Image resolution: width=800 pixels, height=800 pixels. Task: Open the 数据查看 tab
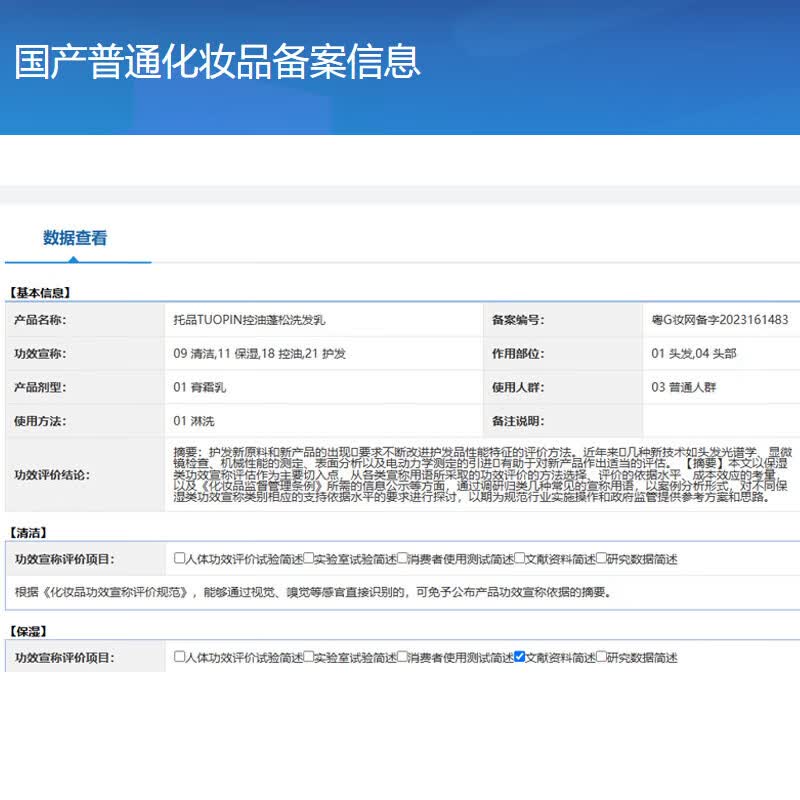pos(75,238)
